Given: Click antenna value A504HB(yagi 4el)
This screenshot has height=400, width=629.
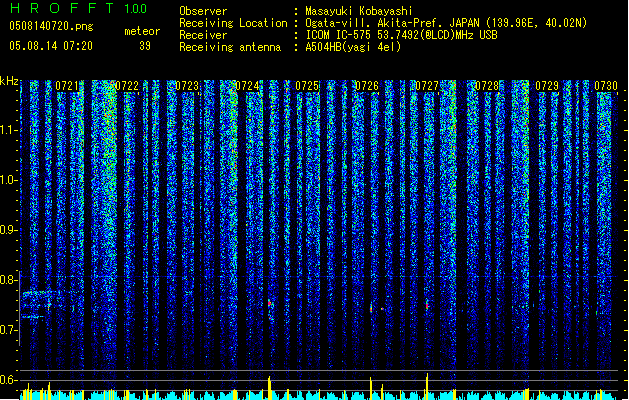Looking at the screenshot, I should (x=353, y=47).
